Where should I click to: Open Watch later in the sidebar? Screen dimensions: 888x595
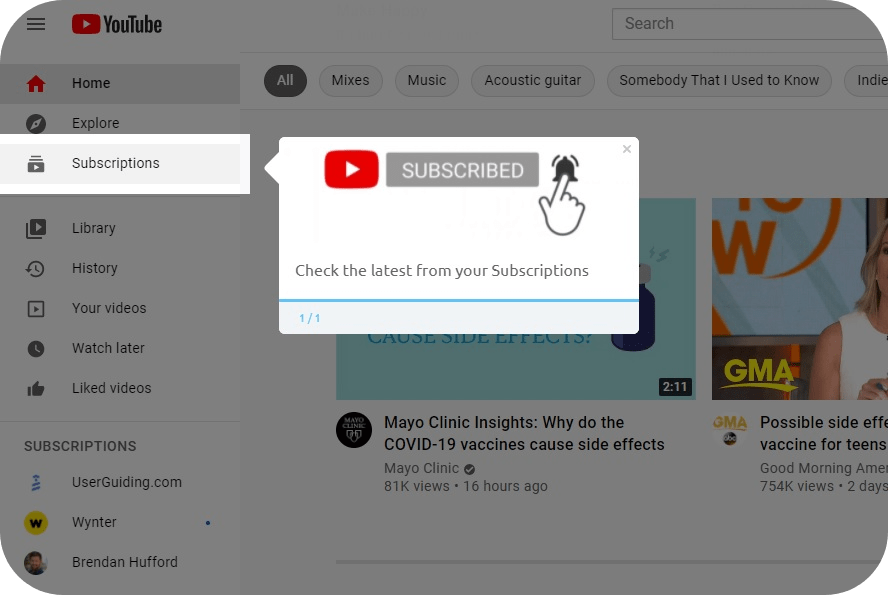pos(120,348)
